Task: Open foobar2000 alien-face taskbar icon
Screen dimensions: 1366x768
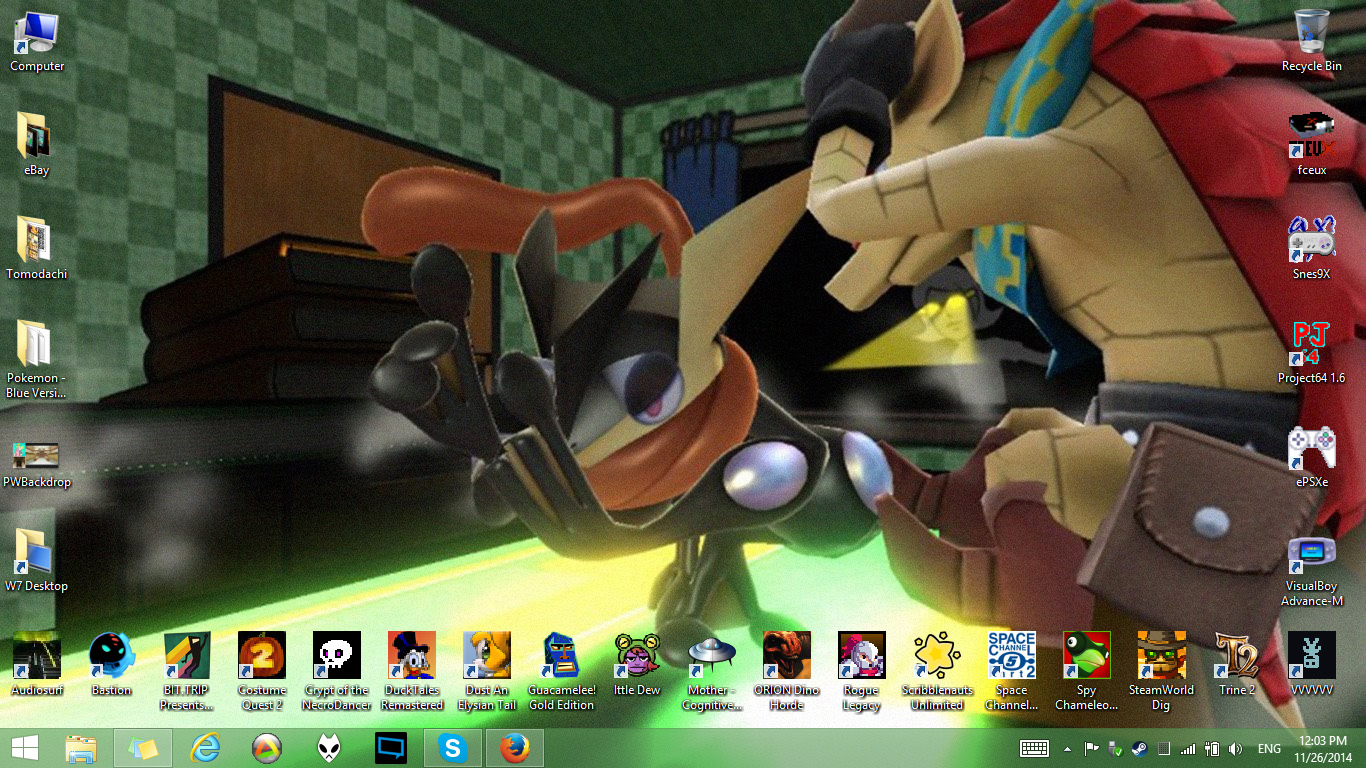Action: [x=328, y=748]
